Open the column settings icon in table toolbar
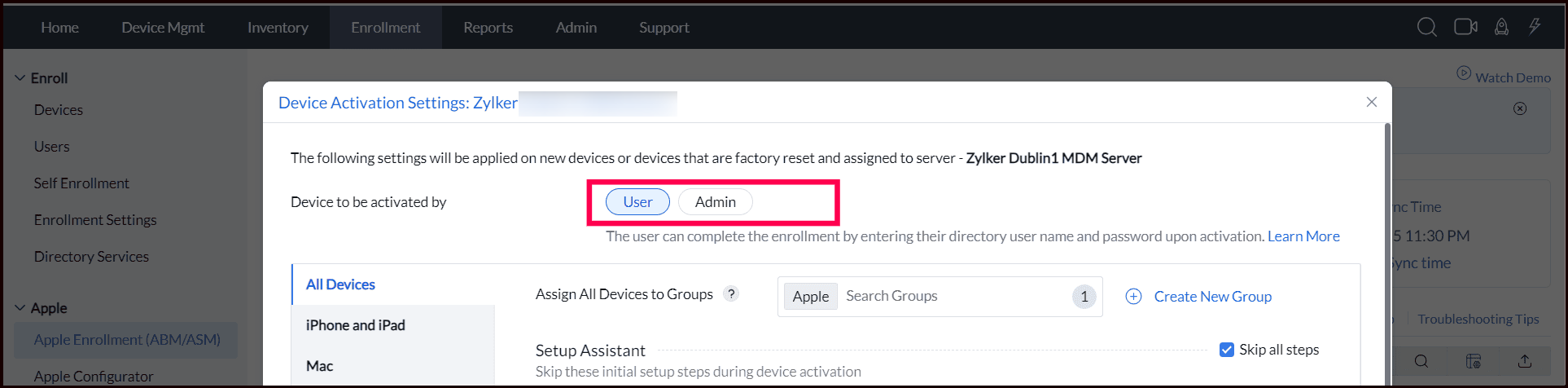This screenshot has width=1568, height=388. [1473, 361]
